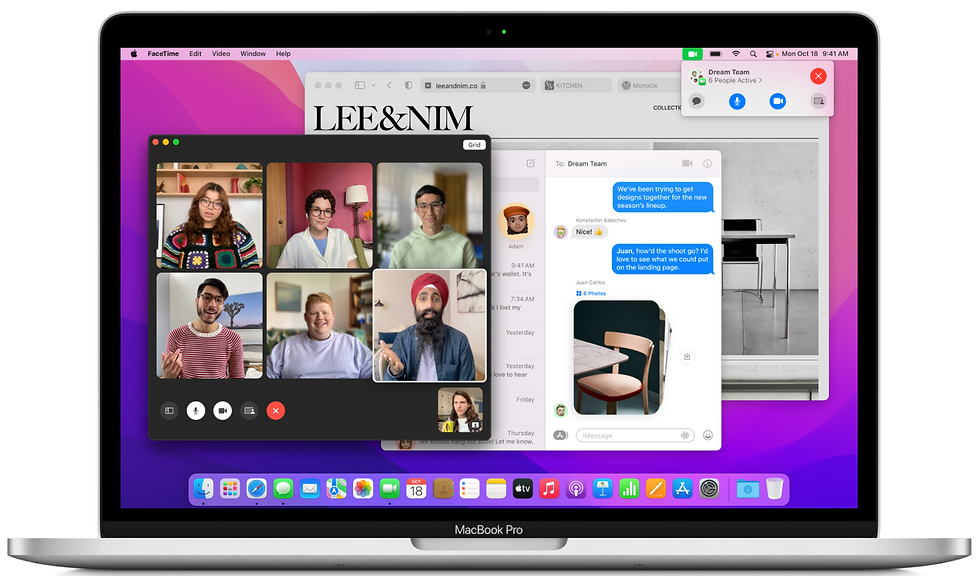
Task: Open Control Center in menu bar
Action: 770,54
